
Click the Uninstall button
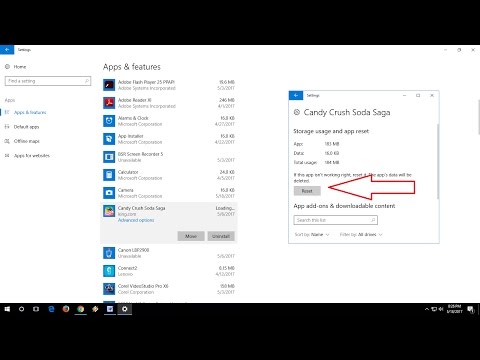221,236
